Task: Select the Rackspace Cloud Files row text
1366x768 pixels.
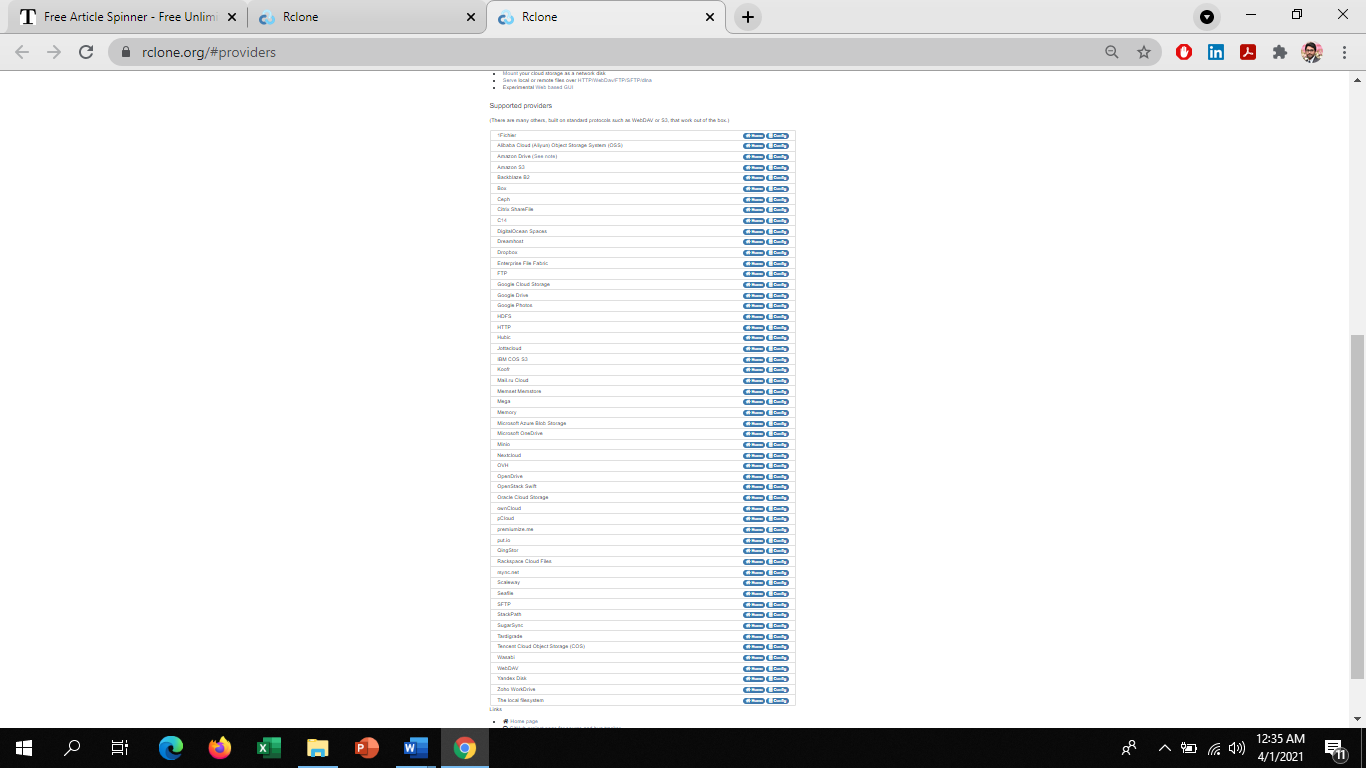Action: [524, 561]
